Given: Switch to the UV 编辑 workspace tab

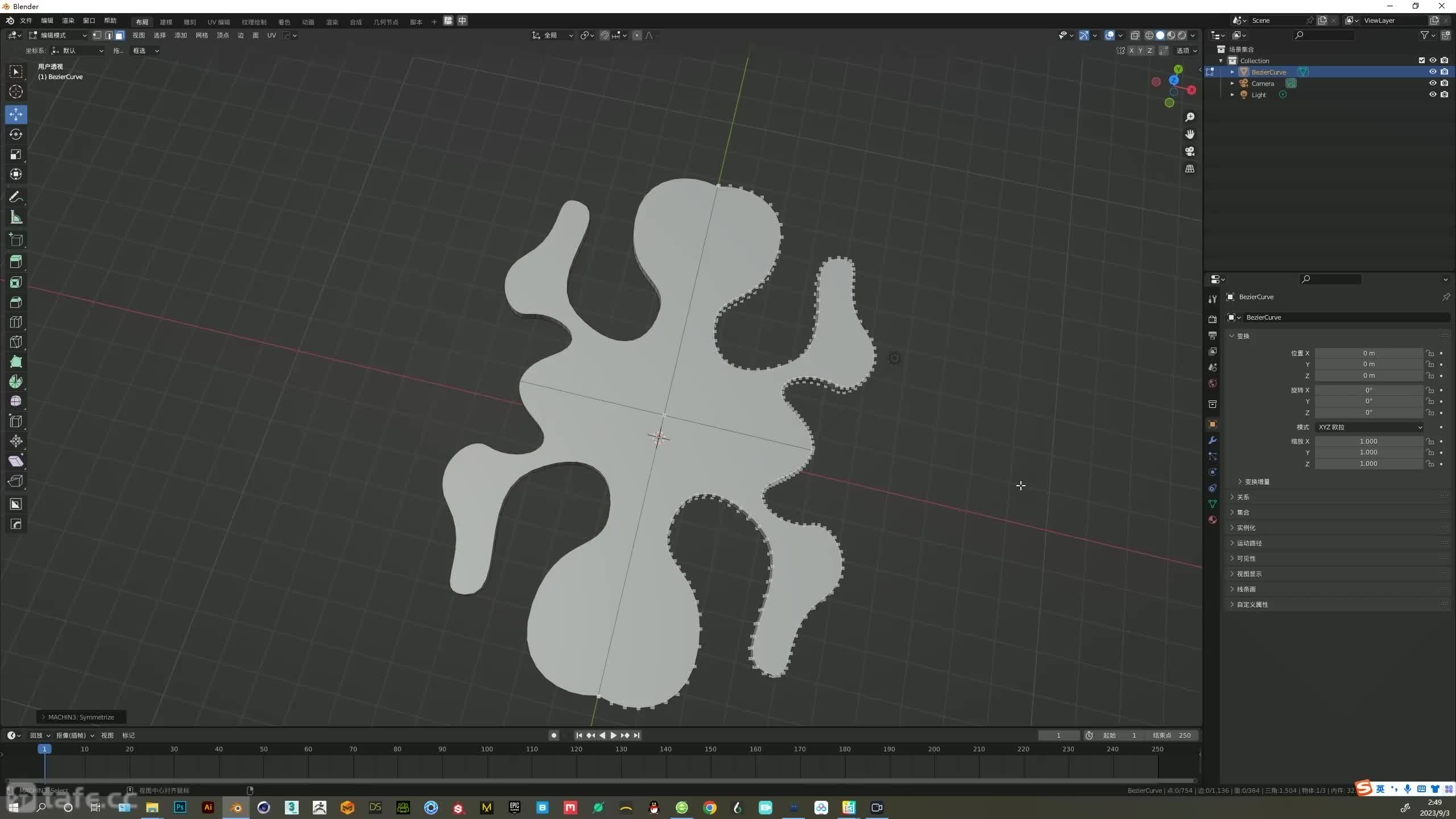Looking at the screenshot, I should point(218,22).
